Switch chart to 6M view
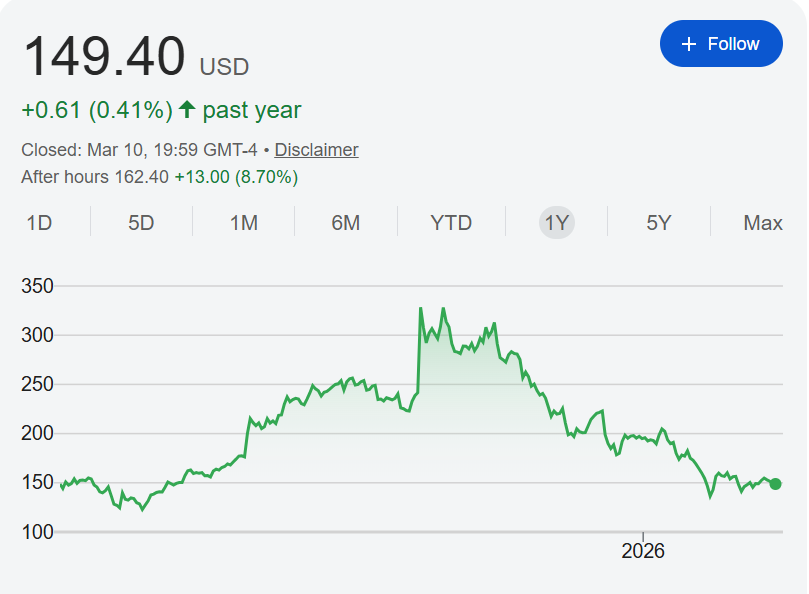The height and width of the screenshot is (594, 809). 346,222
